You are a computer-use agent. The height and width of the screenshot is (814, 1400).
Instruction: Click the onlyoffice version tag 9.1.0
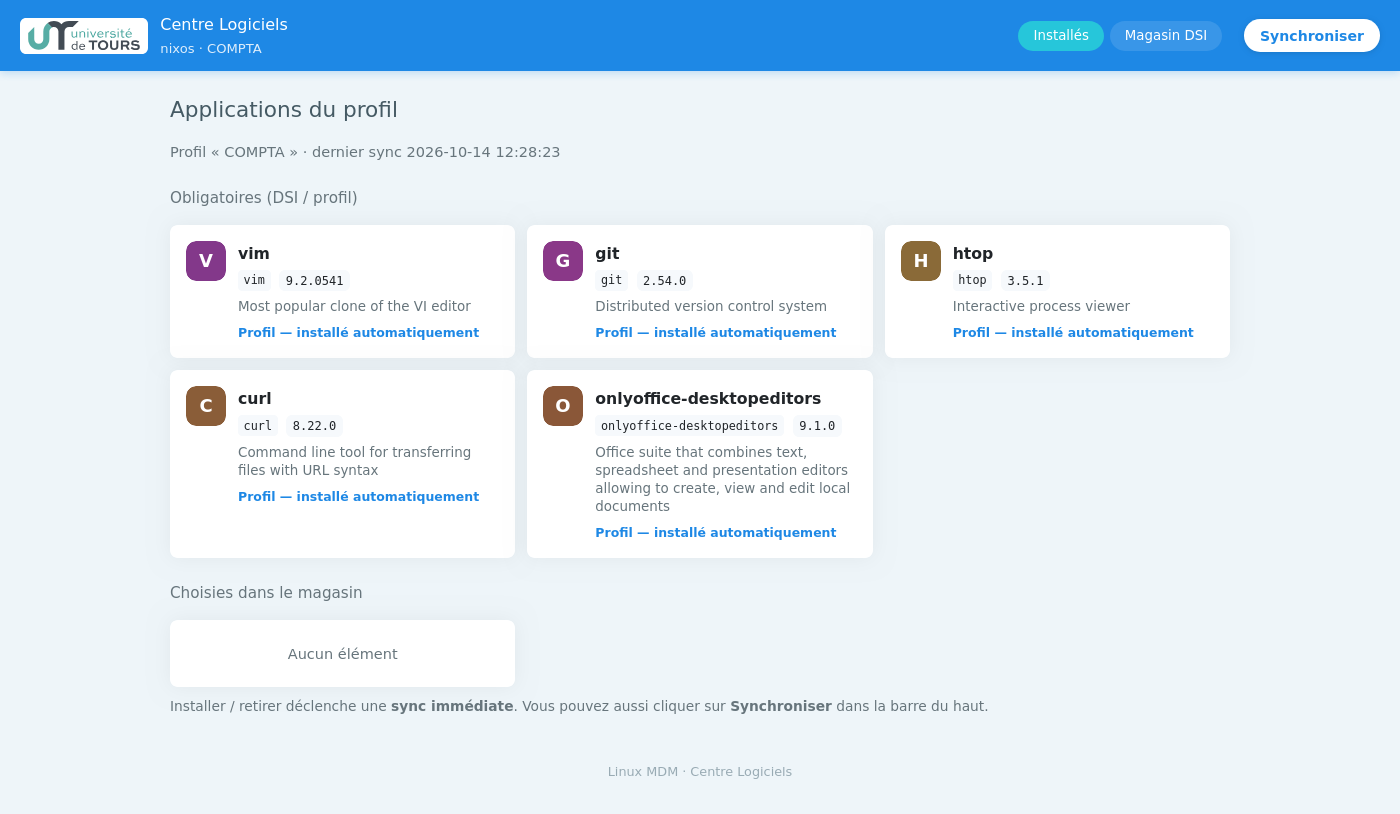point(817,426)
